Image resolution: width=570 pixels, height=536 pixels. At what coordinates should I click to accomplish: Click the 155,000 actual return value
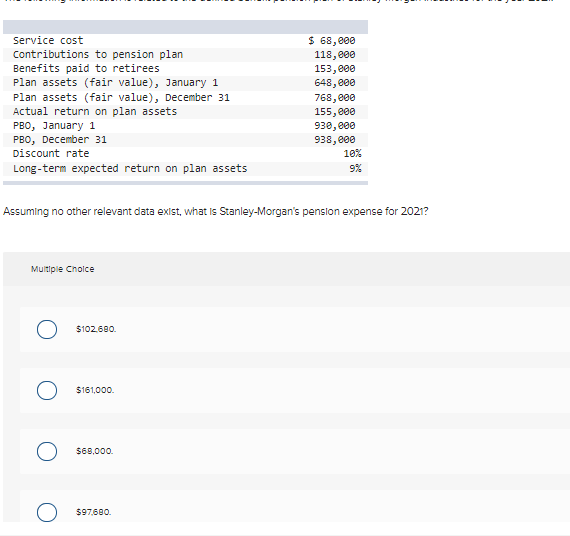335,111
